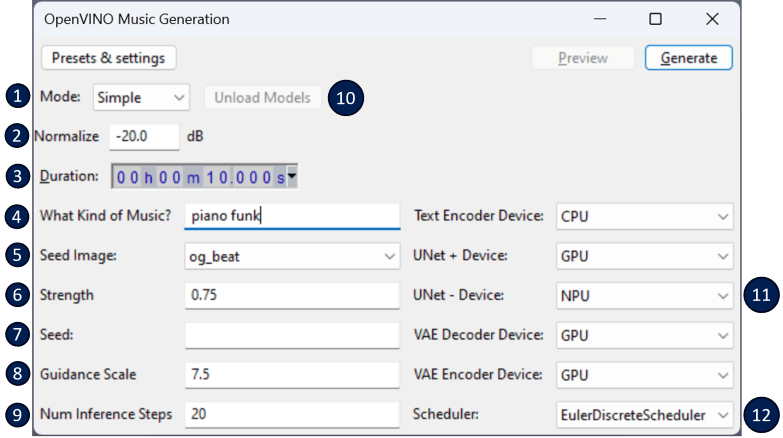Viewport: 783px width, 438px height.
Task: Click the Presets & settings button
Action: (x=109, y=58)
